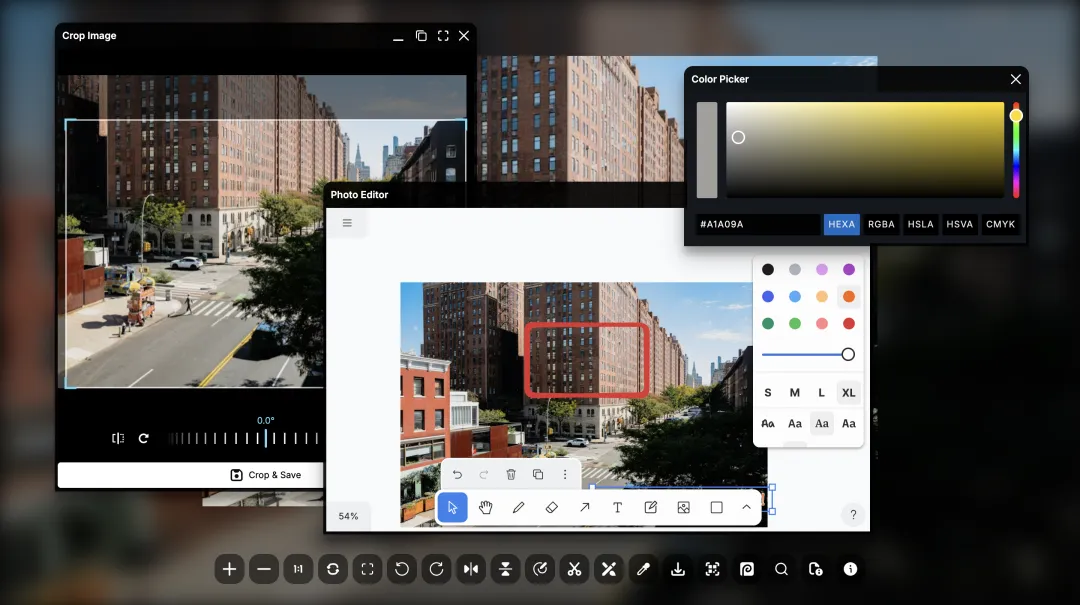
Task: Click the help question mark button
Action: [853, 515]
